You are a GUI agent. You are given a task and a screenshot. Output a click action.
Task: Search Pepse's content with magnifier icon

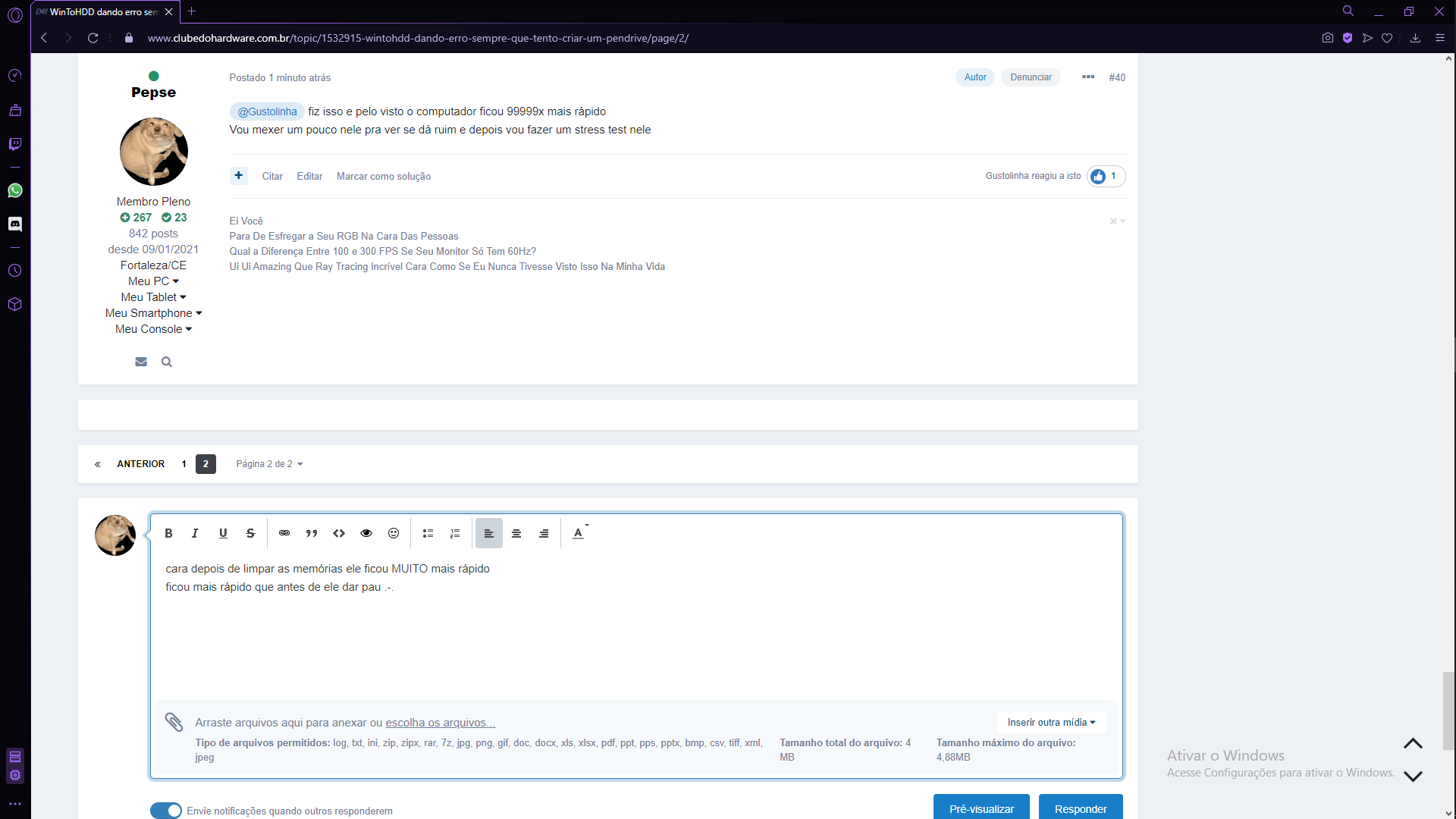(x=167, y=362)
